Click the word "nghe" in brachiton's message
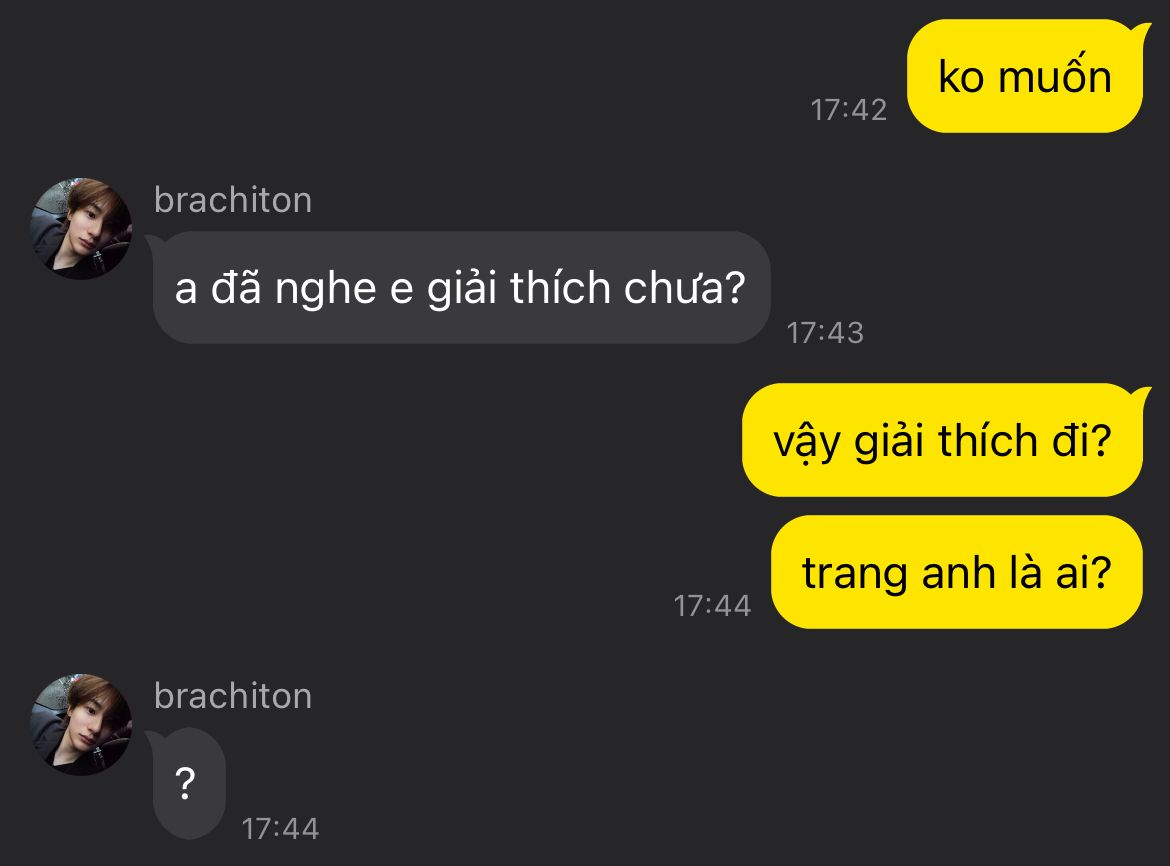Image resolution: width=1170 pixels, height=866 pixels. click(325, 289)
